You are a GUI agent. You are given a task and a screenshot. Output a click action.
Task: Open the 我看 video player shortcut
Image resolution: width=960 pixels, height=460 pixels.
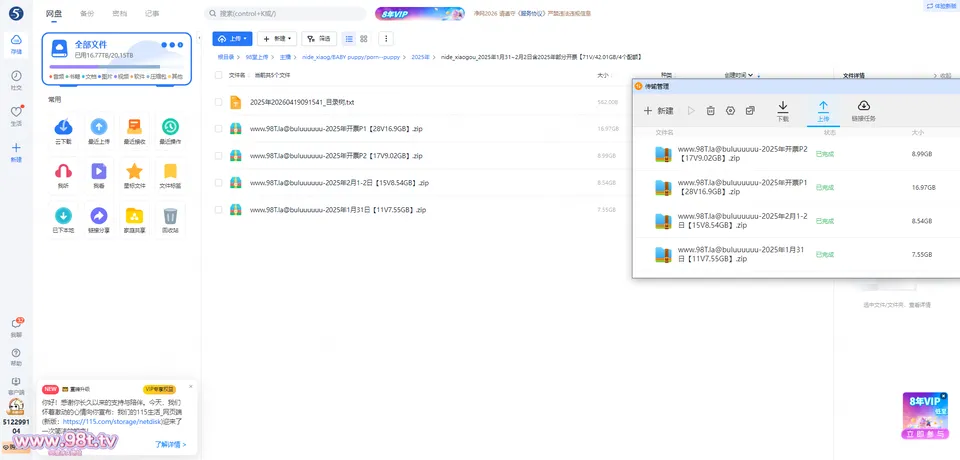99,175
